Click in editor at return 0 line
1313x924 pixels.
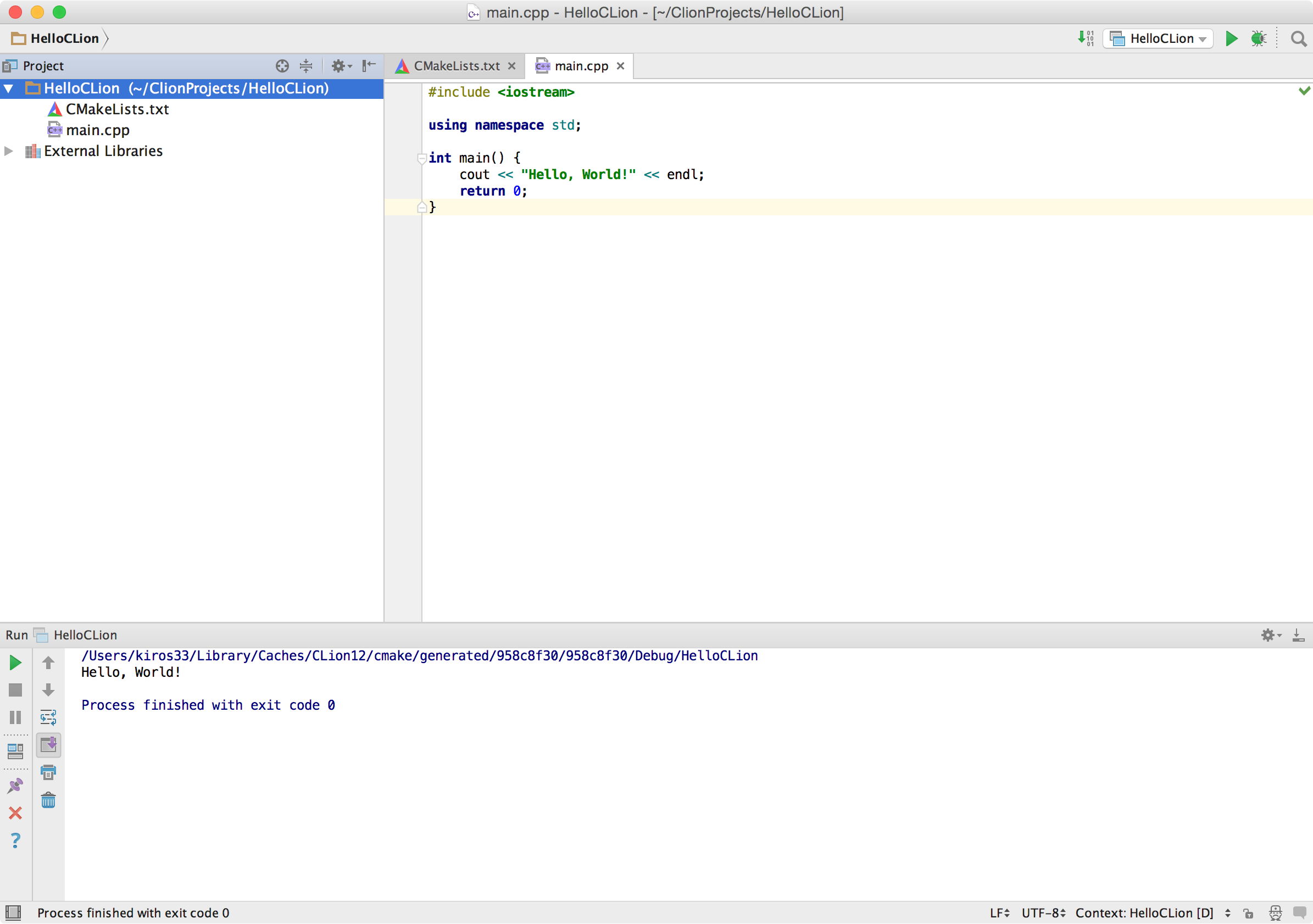pyautogui.click(x=493, y=192)
